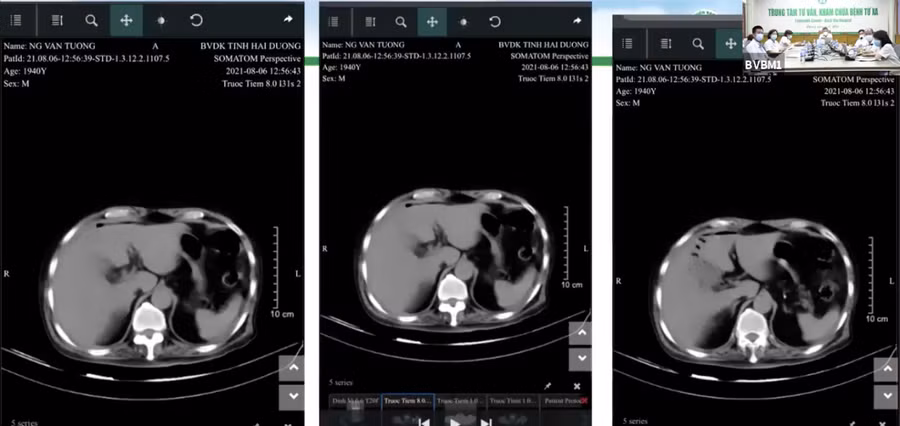Open series list in left viewer toolbar
Screen dimensions: 900x426
[x=17, y=19]
